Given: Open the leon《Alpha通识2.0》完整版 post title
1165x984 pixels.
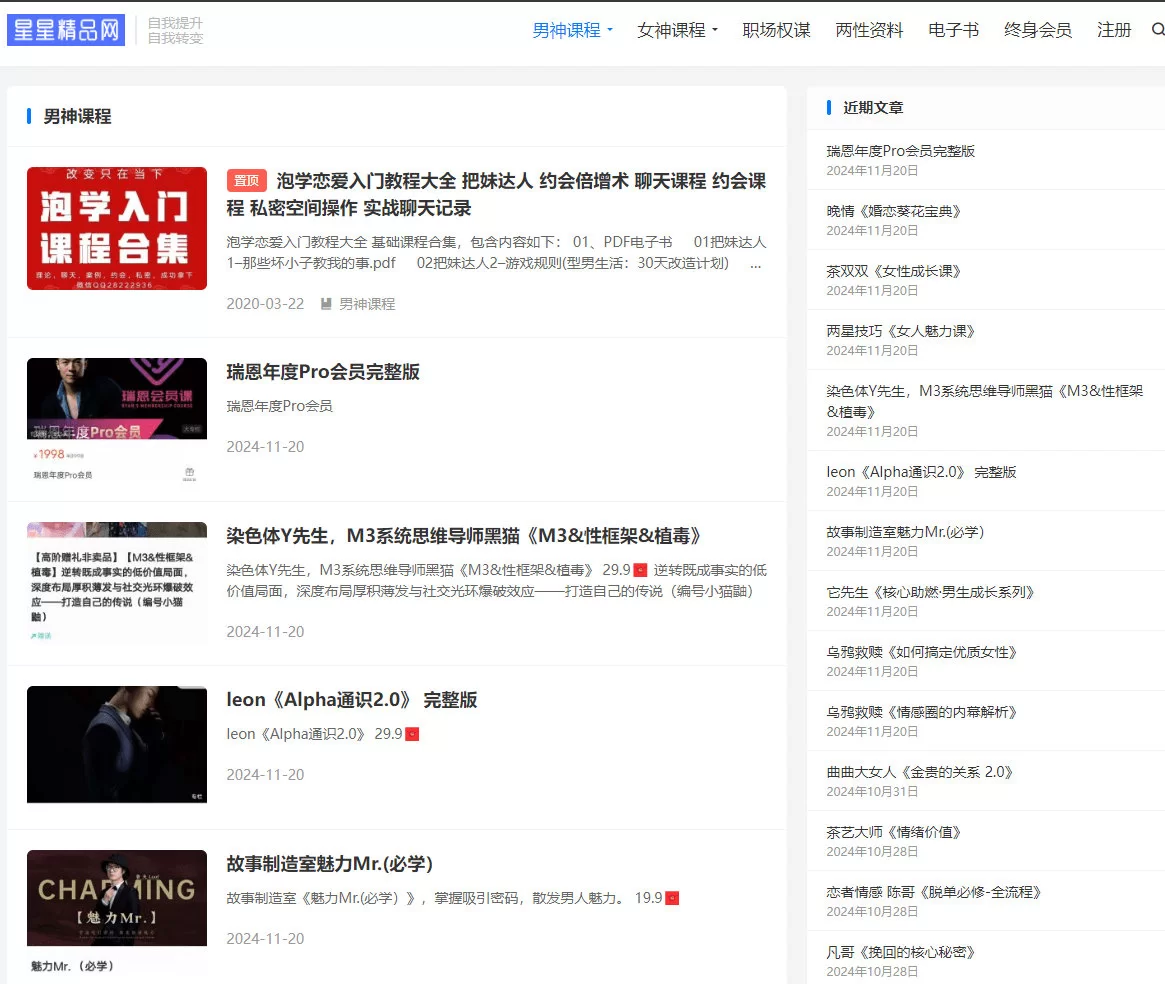Looking at the screenshot, I should click(x=351, y=700).
